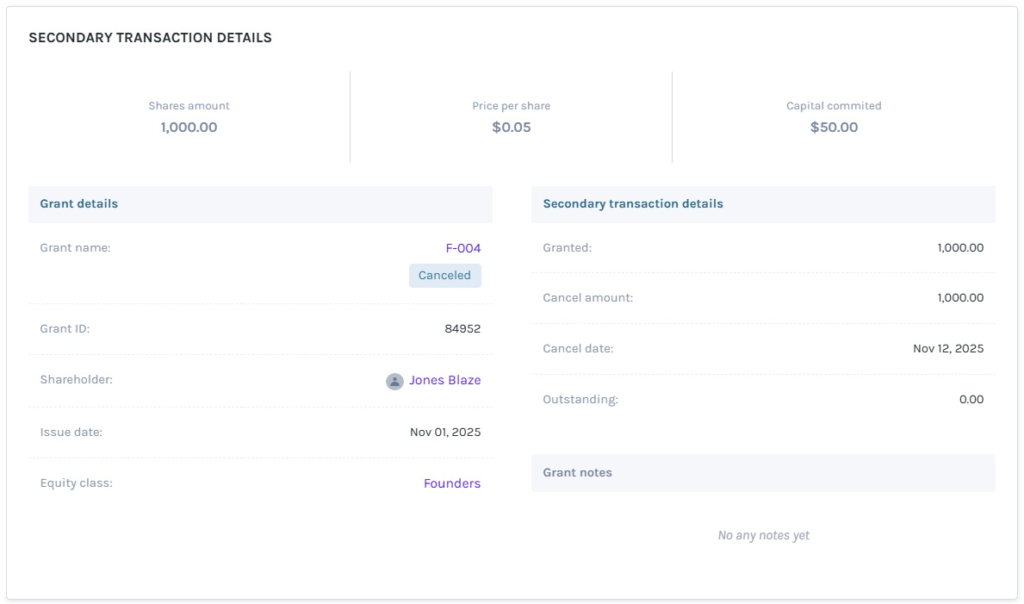1024x604 pixels.
Task: Click the Jones Blaze avatar icon
Action: 394,380
